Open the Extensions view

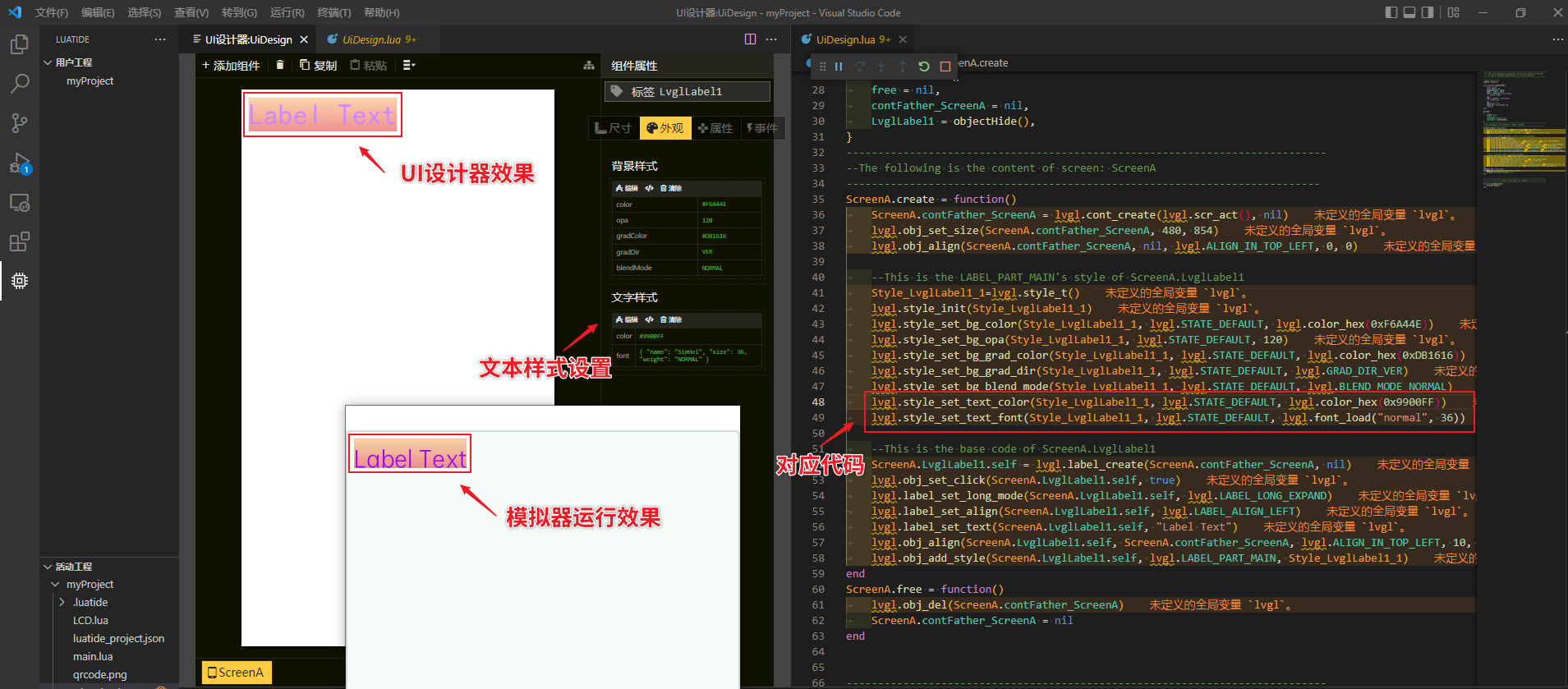point(20,241)
